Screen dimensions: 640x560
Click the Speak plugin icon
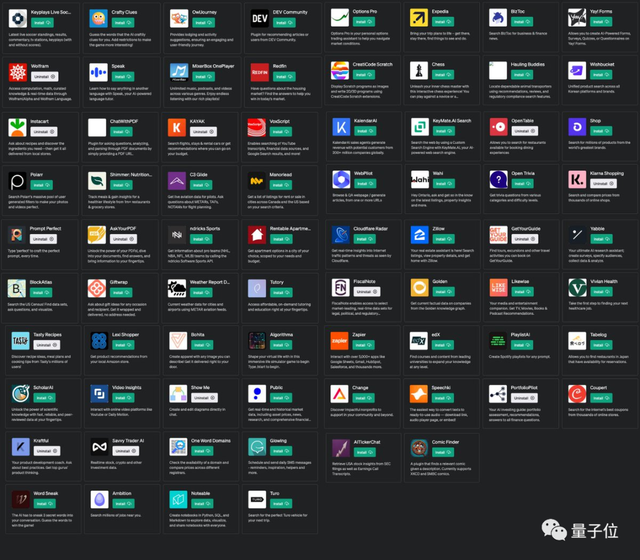(98, 72)
